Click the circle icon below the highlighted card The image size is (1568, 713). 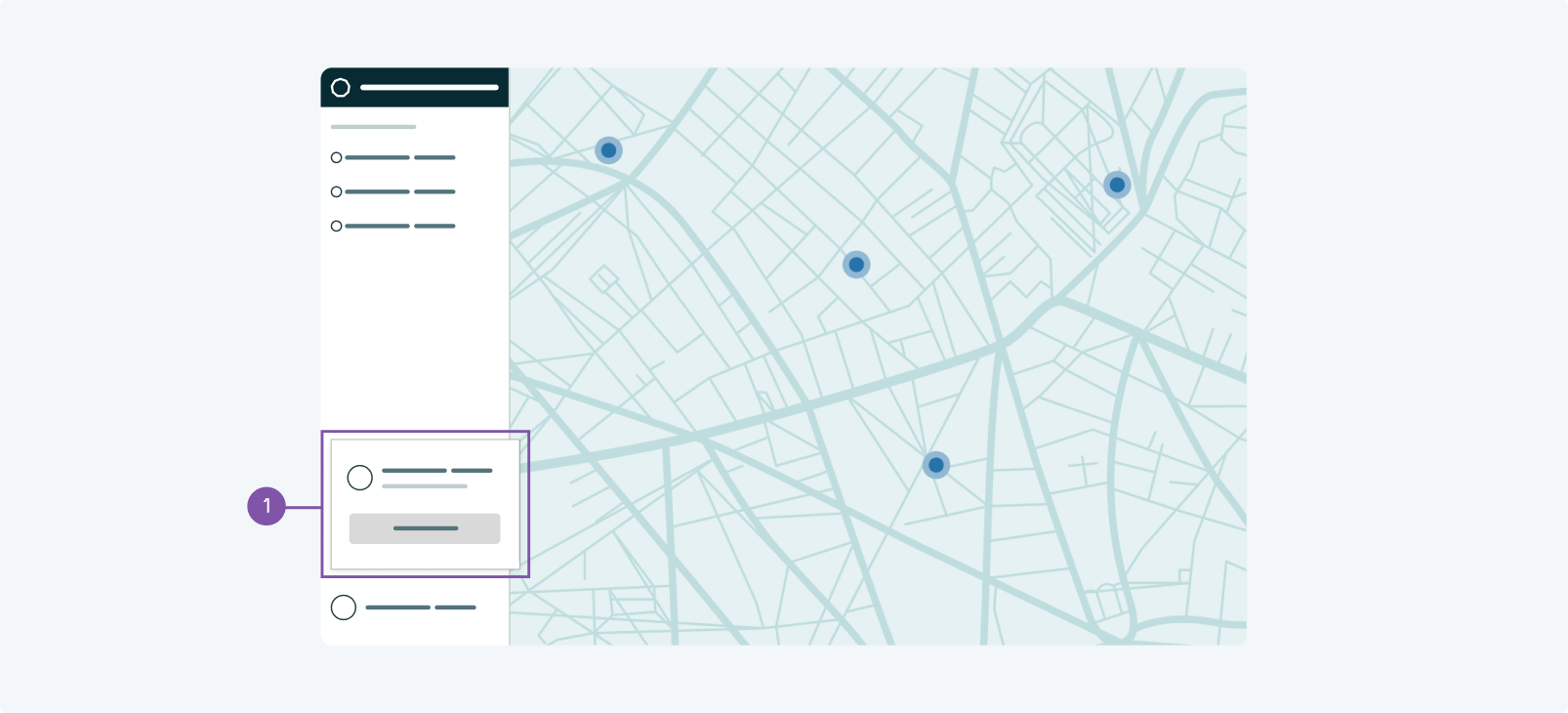click(x=344, y=608)
